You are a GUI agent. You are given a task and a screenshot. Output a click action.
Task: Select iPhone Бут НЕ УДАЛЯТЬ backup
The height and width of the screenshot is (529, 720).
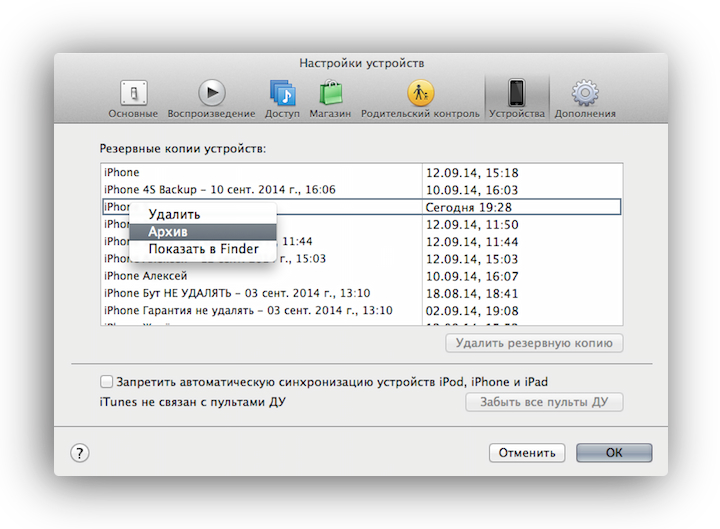pyautogui.click(x=237, y=293)
